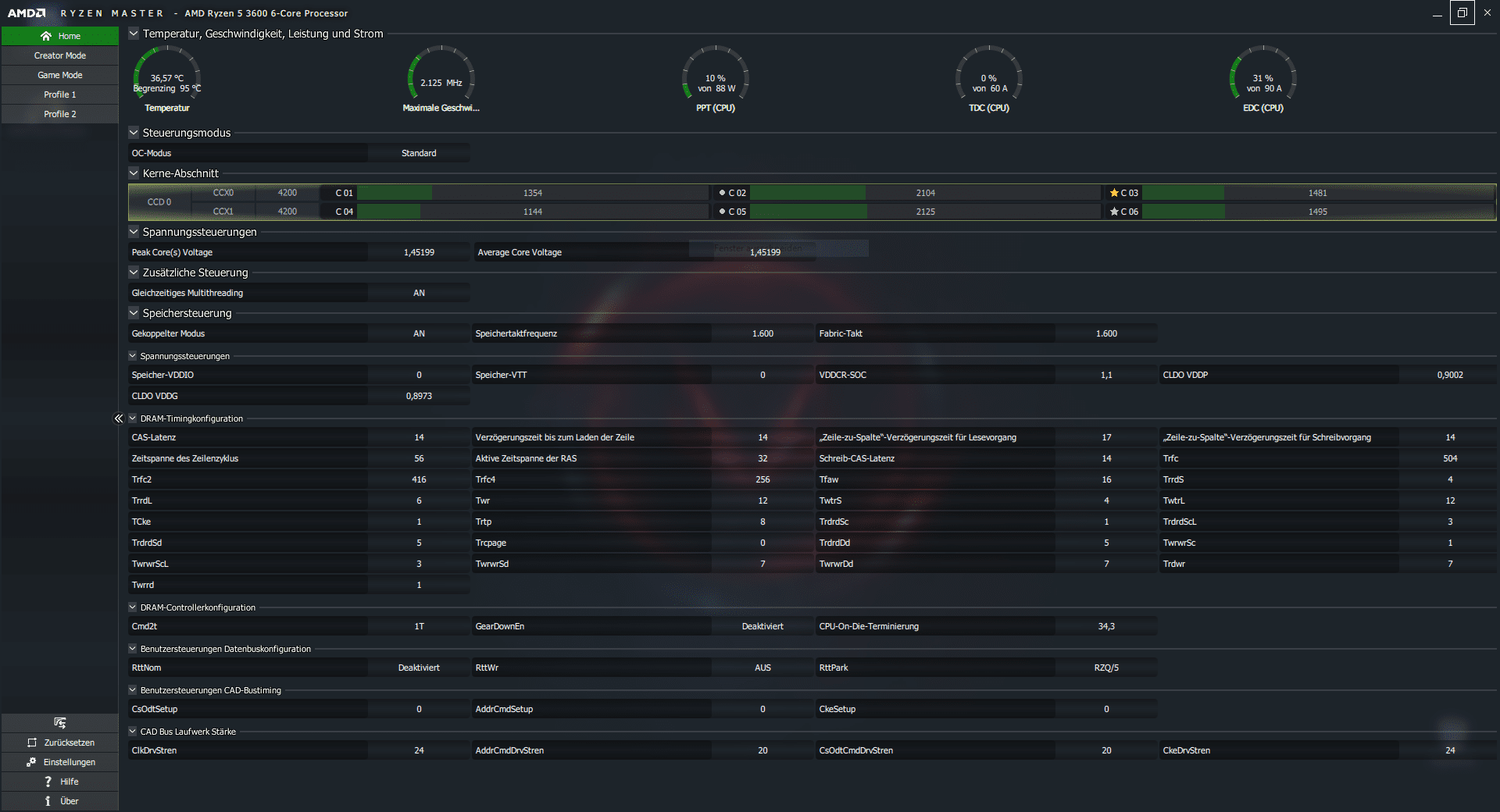This screenshot has width=1500, height=812.
Task: Click the ClkDrvStren value 24
Action: (419, 750)
